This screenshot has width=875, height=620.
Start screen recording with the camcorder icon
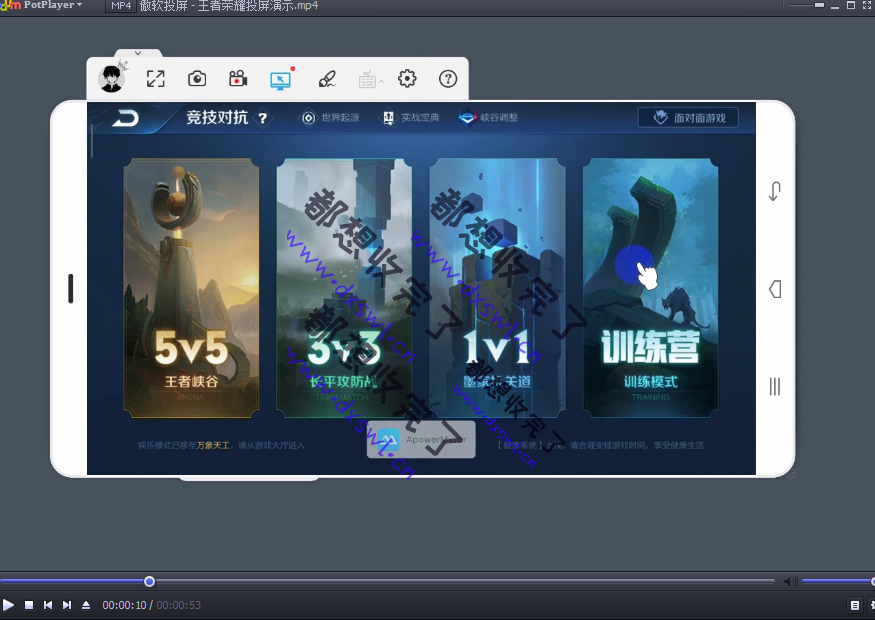238,79
